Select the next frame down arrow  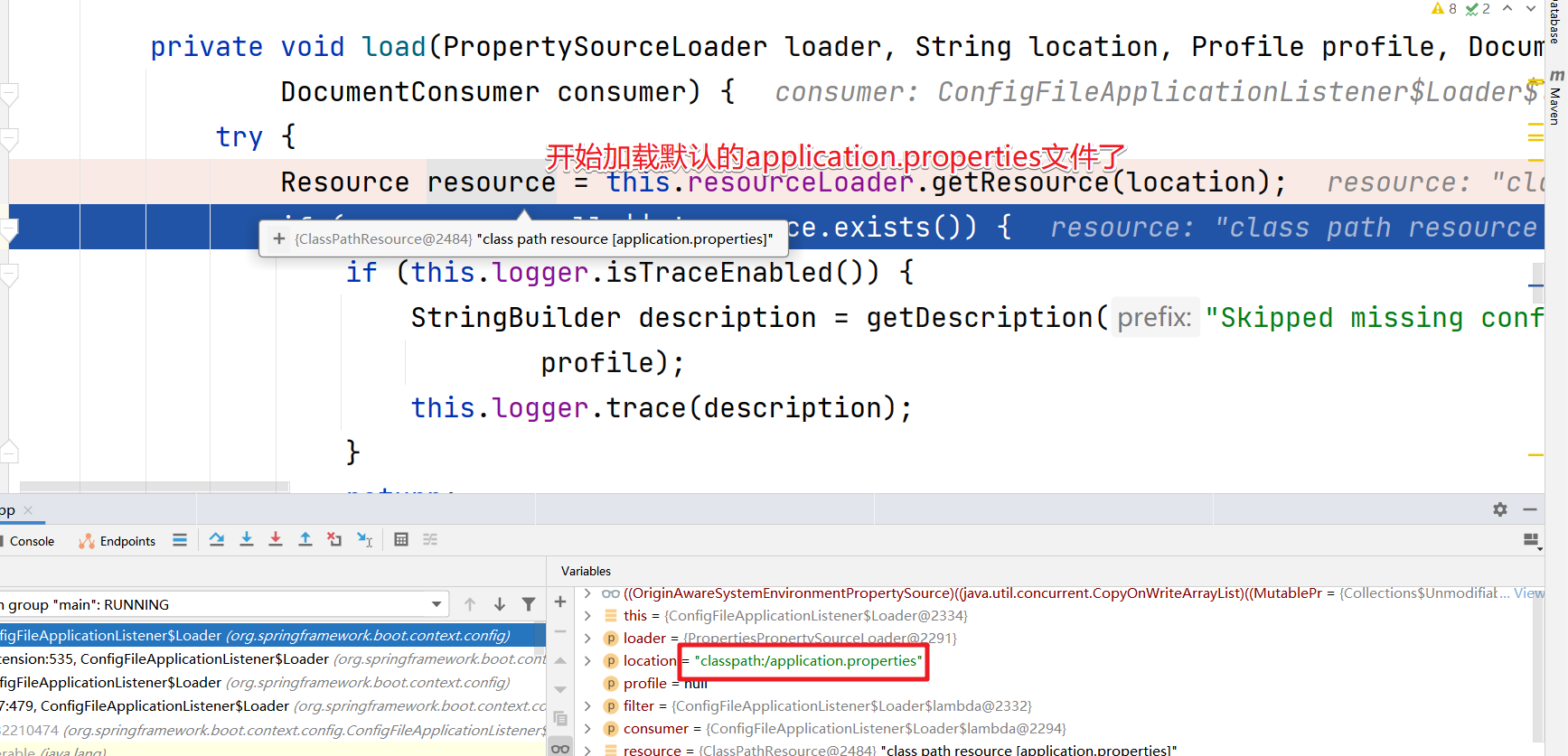[499, 604]
